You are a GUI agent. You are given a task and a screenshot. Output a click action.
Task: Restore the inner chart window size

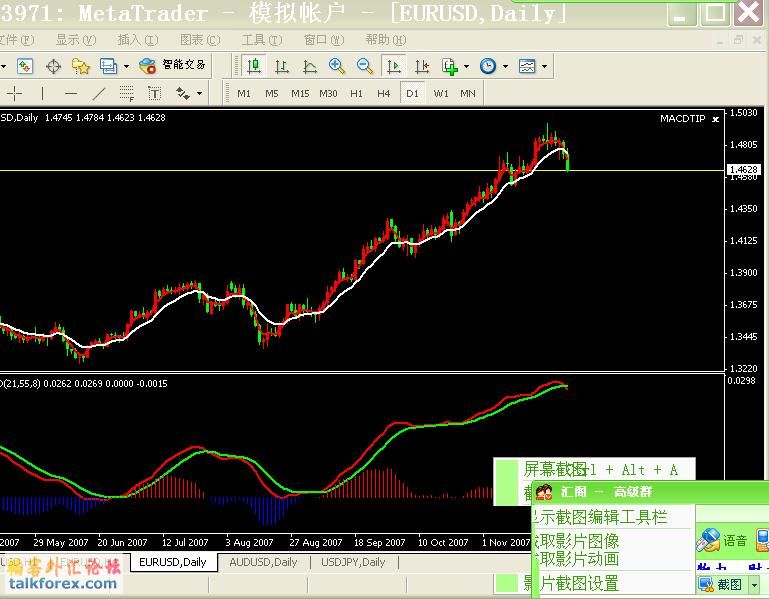(738, 40)
